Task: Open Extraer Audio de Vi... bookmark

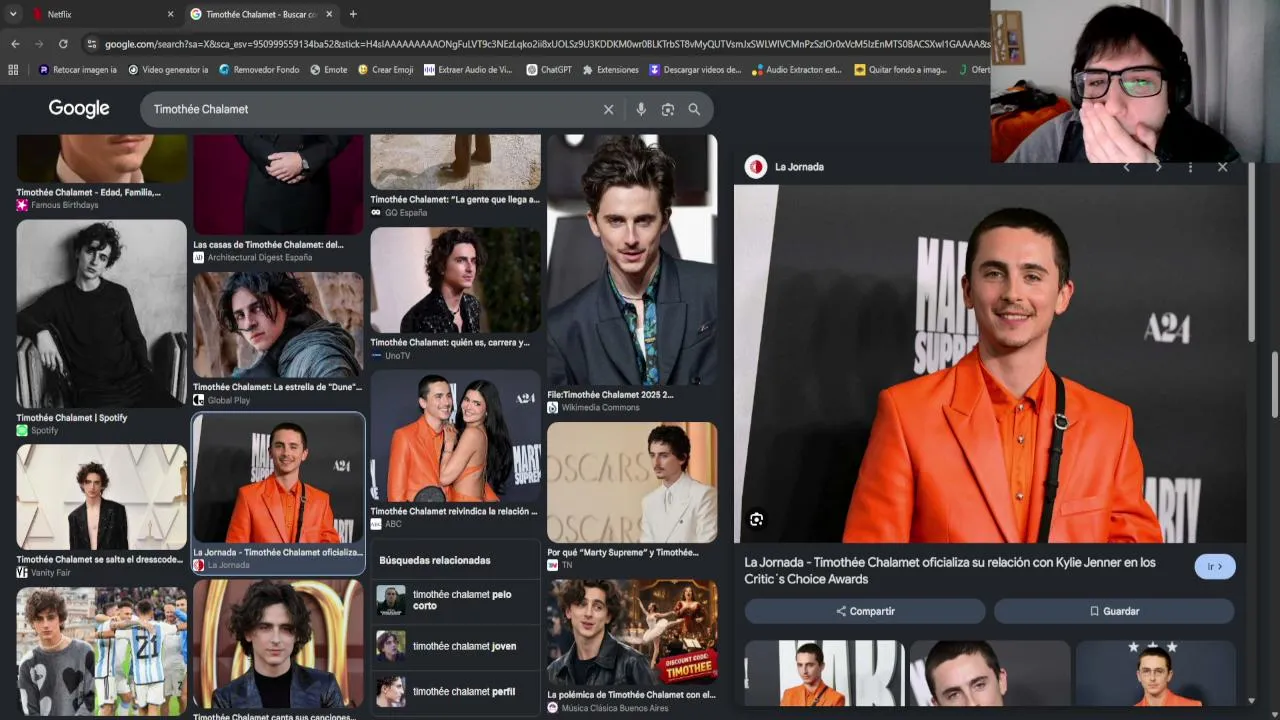Action: pyautogui.click(x=468, y=70)
